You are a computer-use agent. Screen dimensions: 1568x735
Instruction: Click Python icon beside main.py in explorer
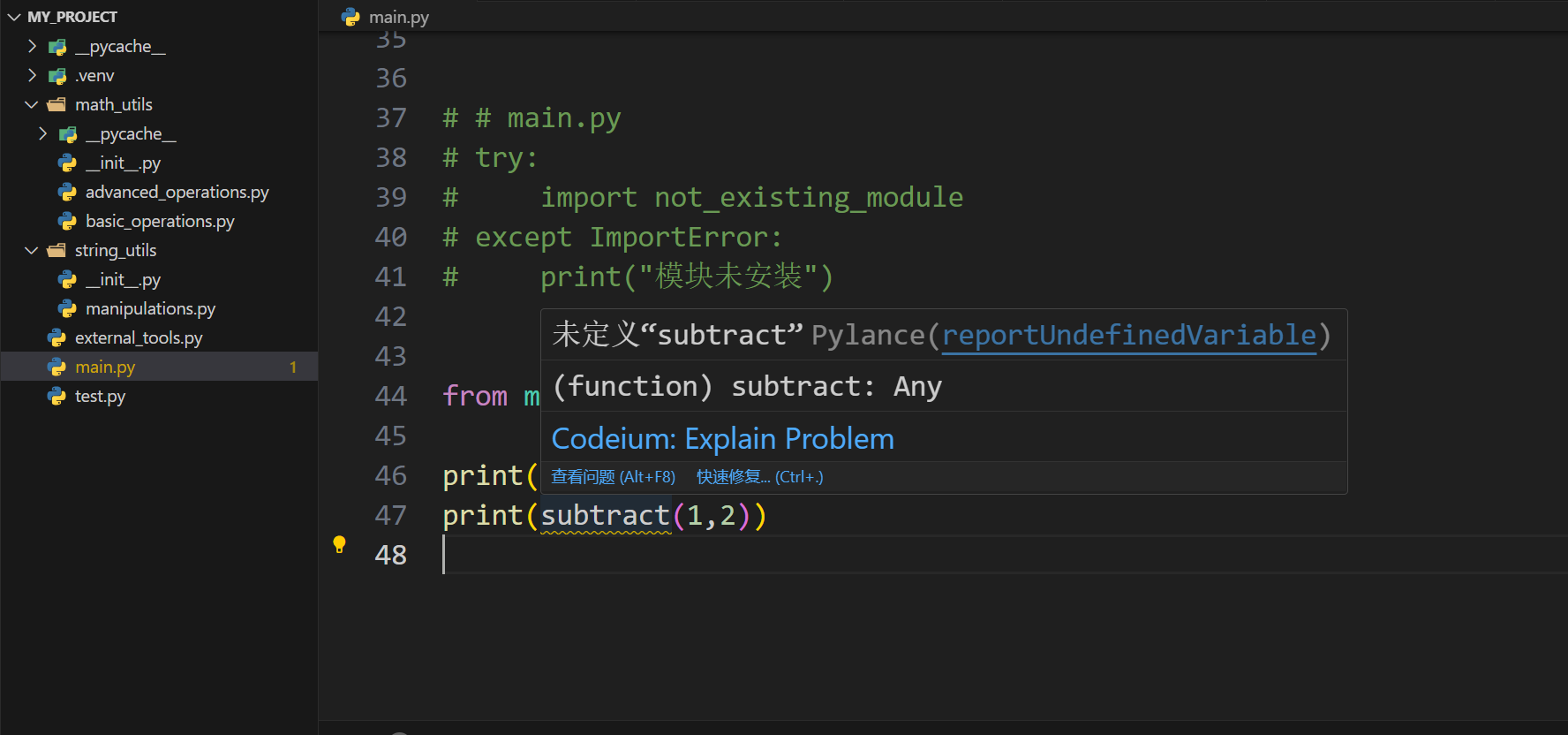point(57,367)
